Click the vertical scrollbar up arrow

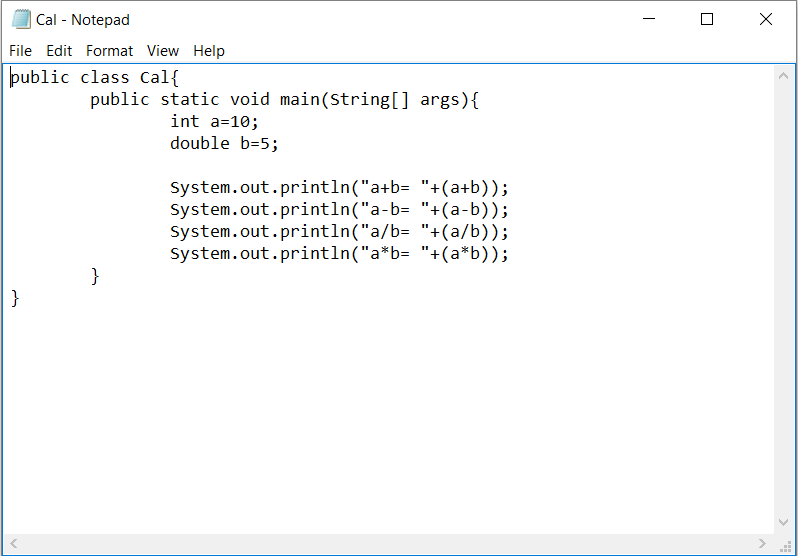784,76
